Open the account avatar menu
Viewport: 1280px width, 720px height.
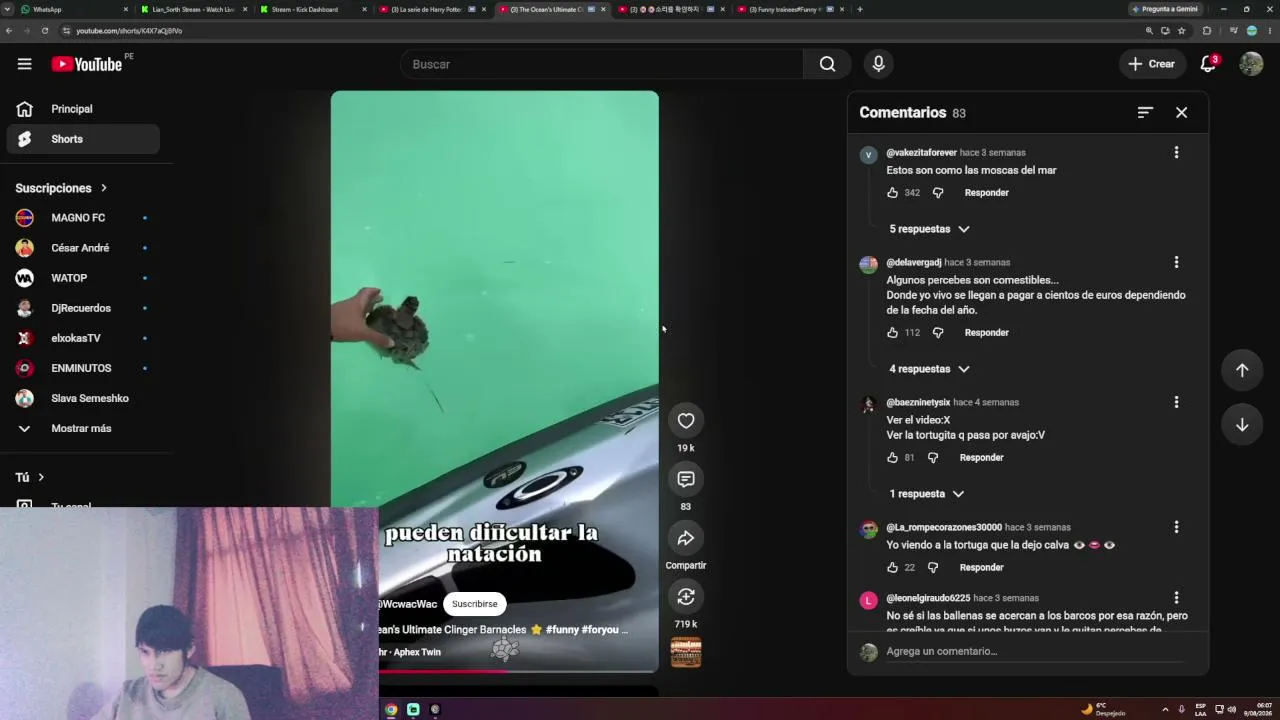pyautogui.click(x=1251, y=64)
